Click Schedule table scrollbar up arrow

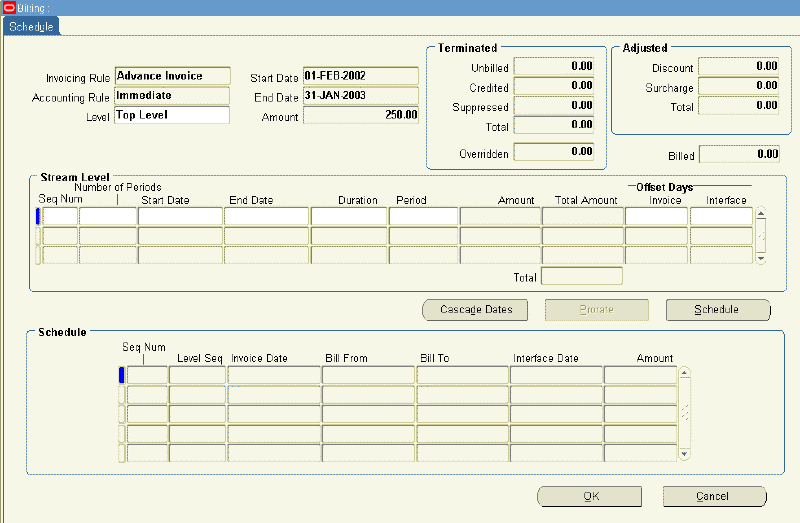click(x=685, y=373)
